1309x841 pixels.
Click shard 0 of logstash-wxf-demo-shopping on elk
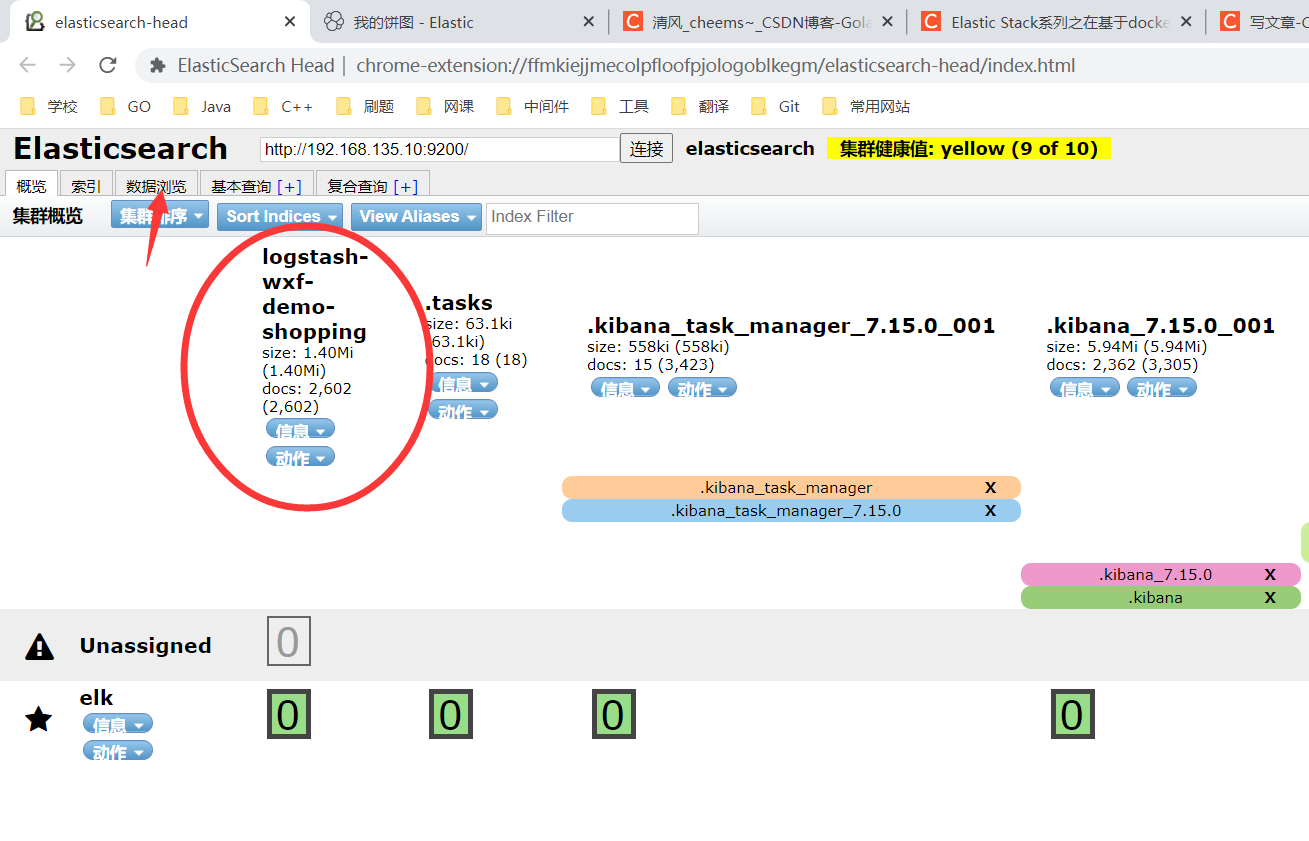coord(288,715)
